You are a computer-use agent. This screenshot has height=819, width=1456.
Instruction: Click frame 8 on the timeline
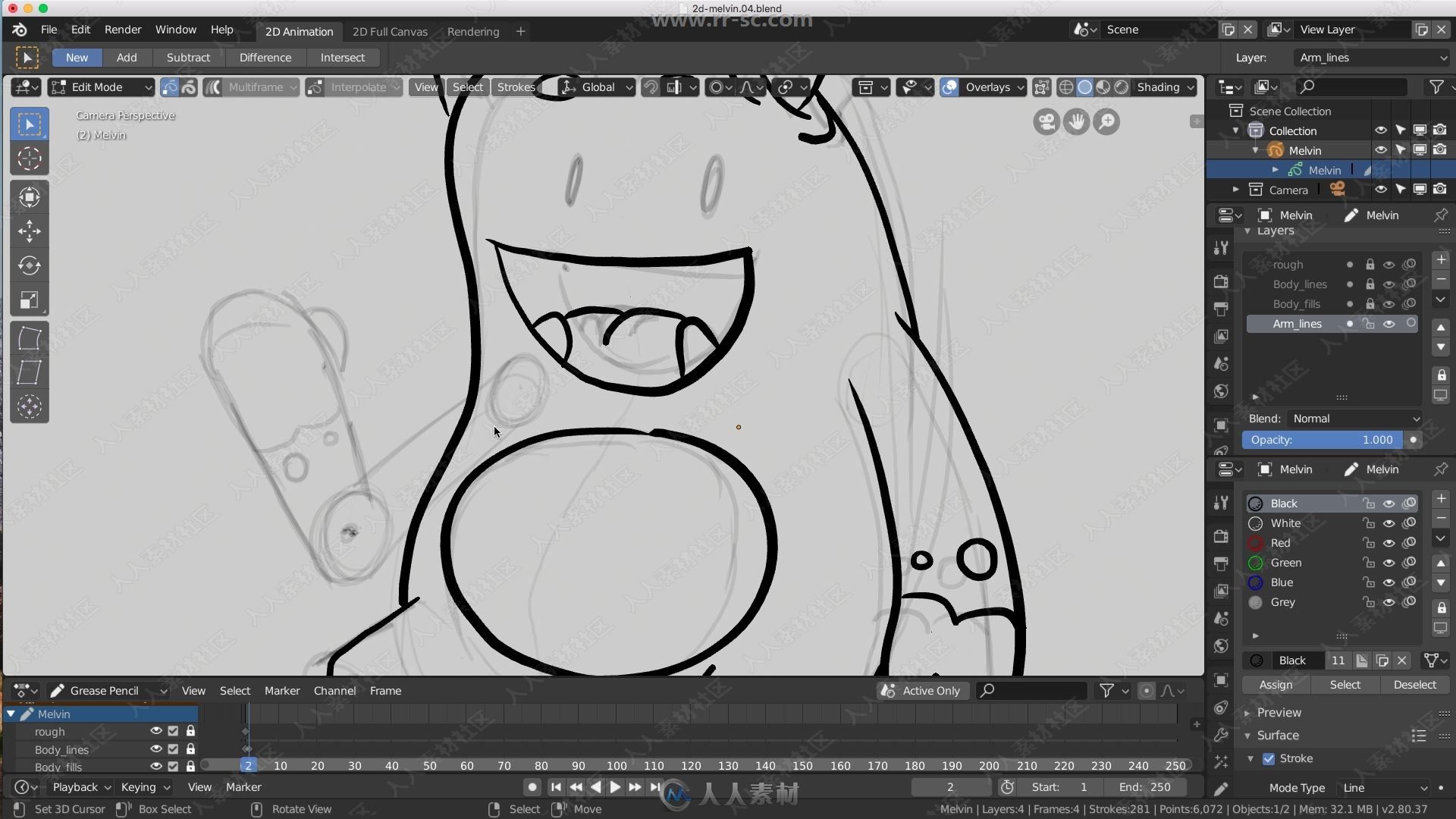click(x=272, y=765)
